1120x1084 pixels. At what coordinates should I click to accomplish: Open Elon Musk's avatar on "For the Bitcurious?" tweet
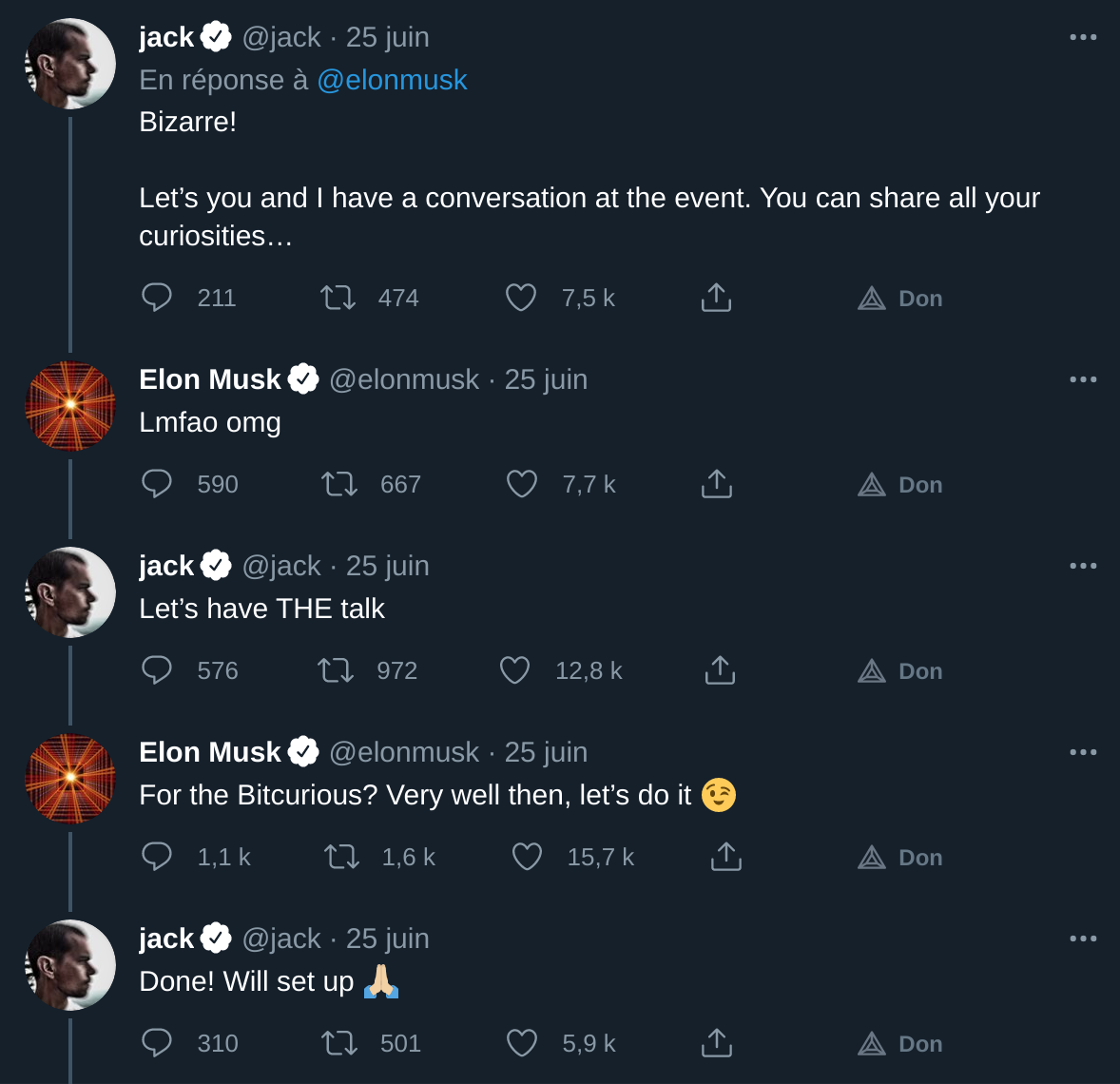(x=70, y=779)
